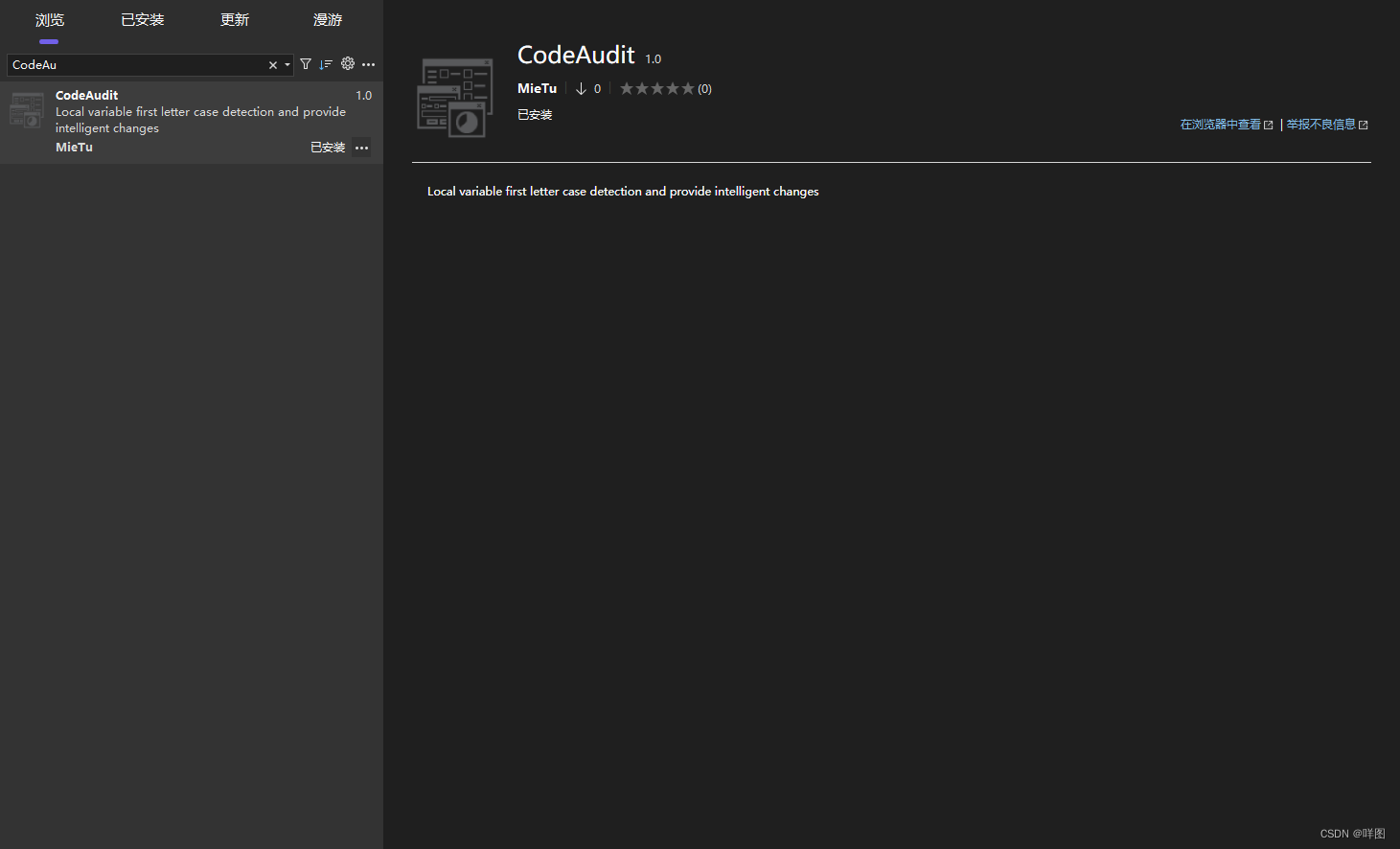Clear the CodeAu search text

tap(273, 65)
